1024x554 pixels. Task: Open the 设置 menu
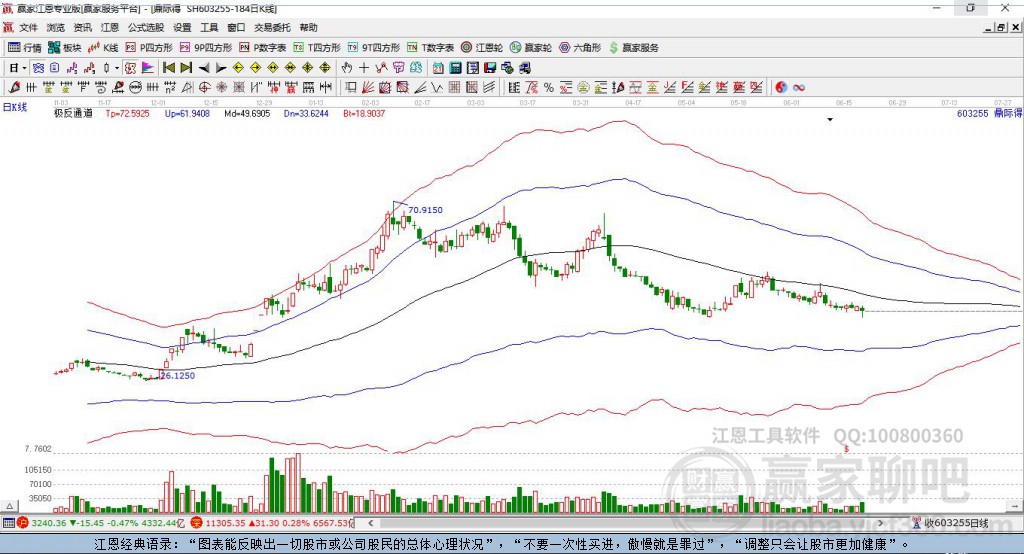182,27
